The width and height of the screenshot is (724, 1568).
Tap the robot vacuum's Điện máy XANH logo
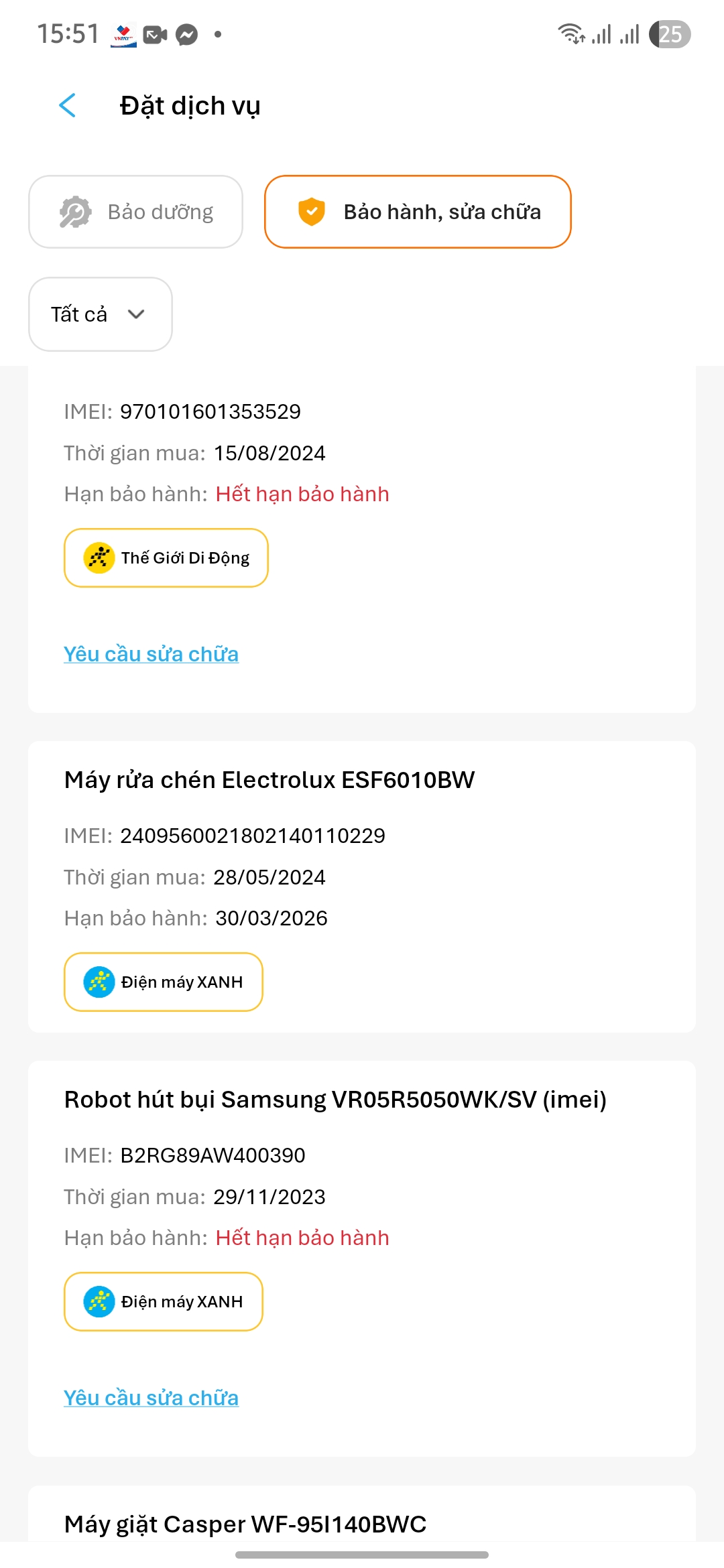point(99,1301)
